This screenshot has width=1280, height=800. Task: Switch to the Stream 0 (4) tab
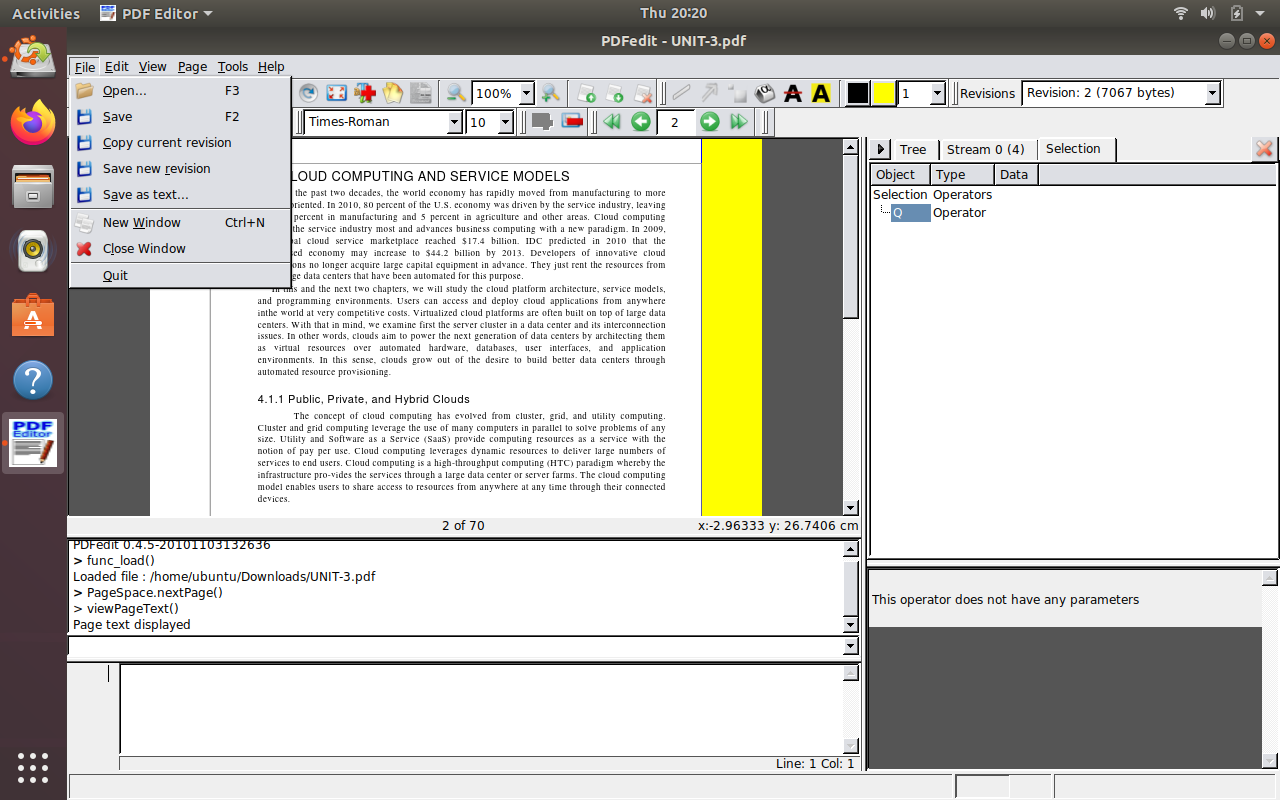pos(987,148)
